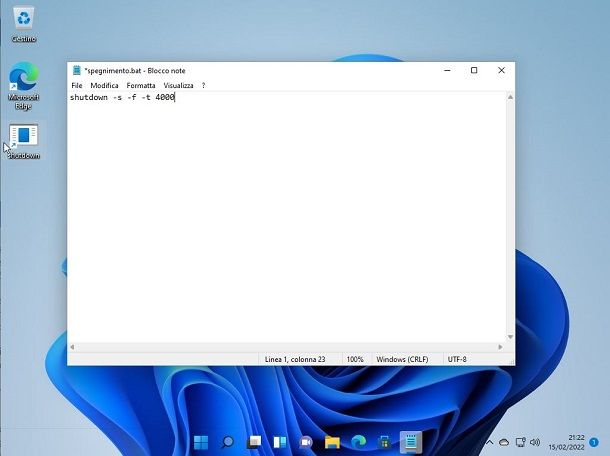Open the Windows Start button
The image size is (610, 456).
[201, 442]
